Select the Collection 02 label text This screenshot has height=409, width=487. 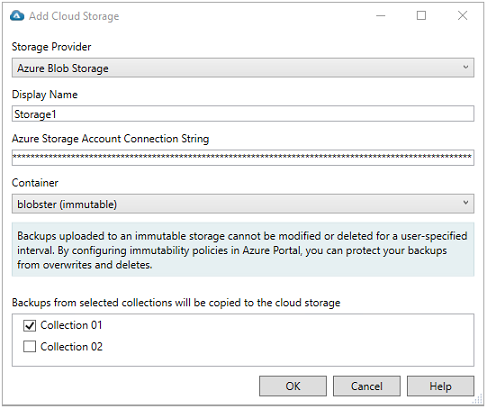pyautogui.click(x=71, y=347)
